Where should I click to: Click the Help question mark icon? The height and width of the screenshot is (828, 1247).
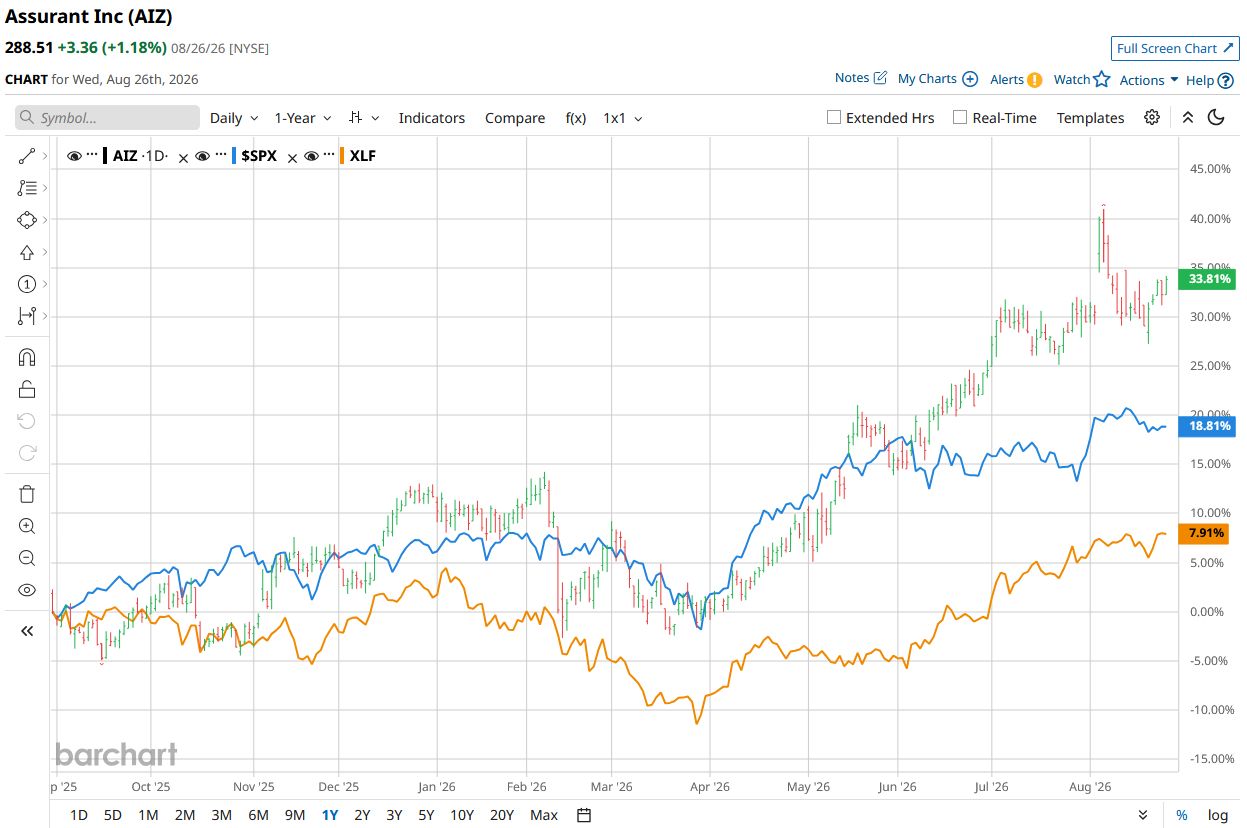[1225, 80]
